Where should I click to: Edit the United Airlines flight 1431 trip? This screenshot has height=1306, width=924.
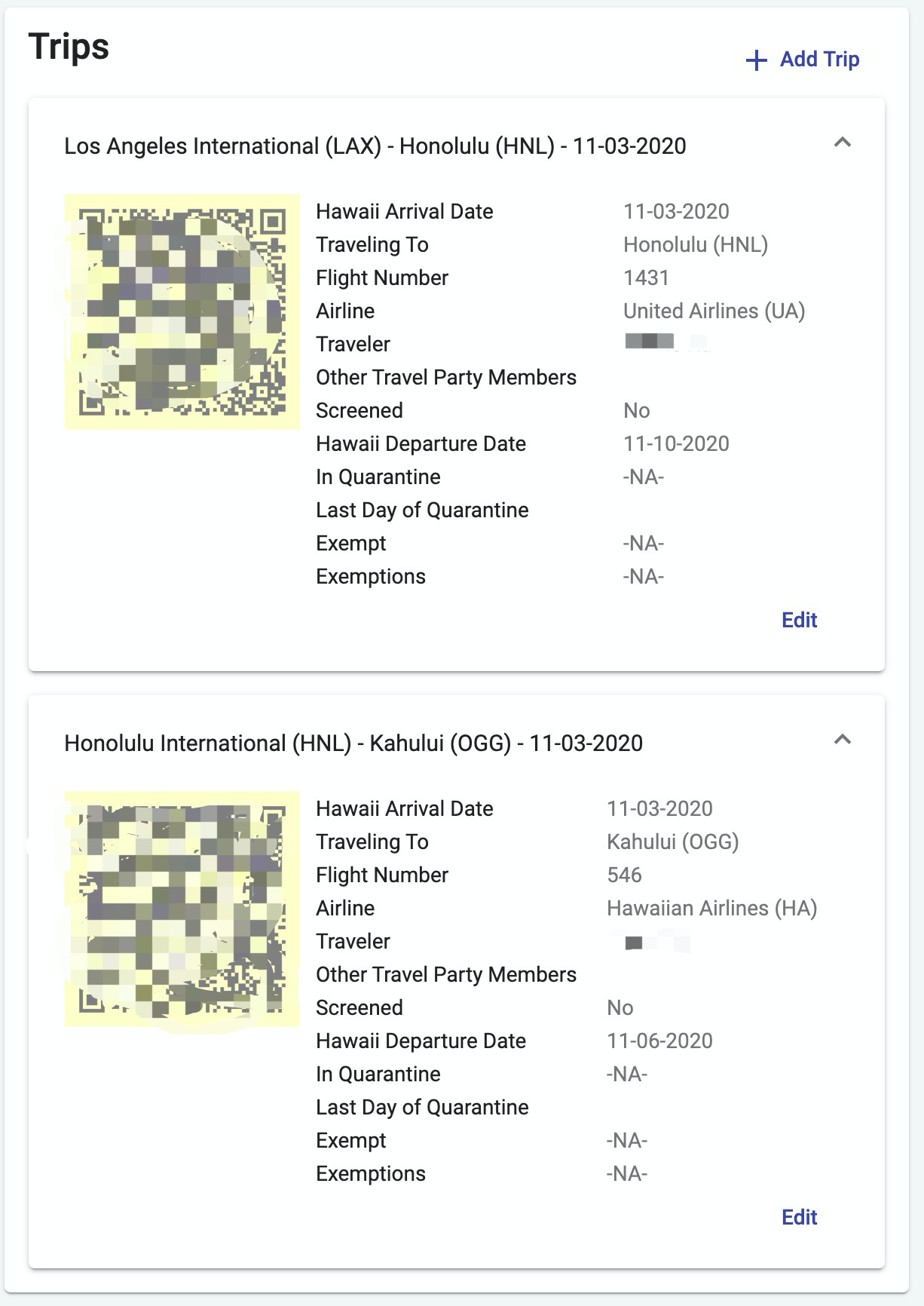click(799, 620)
